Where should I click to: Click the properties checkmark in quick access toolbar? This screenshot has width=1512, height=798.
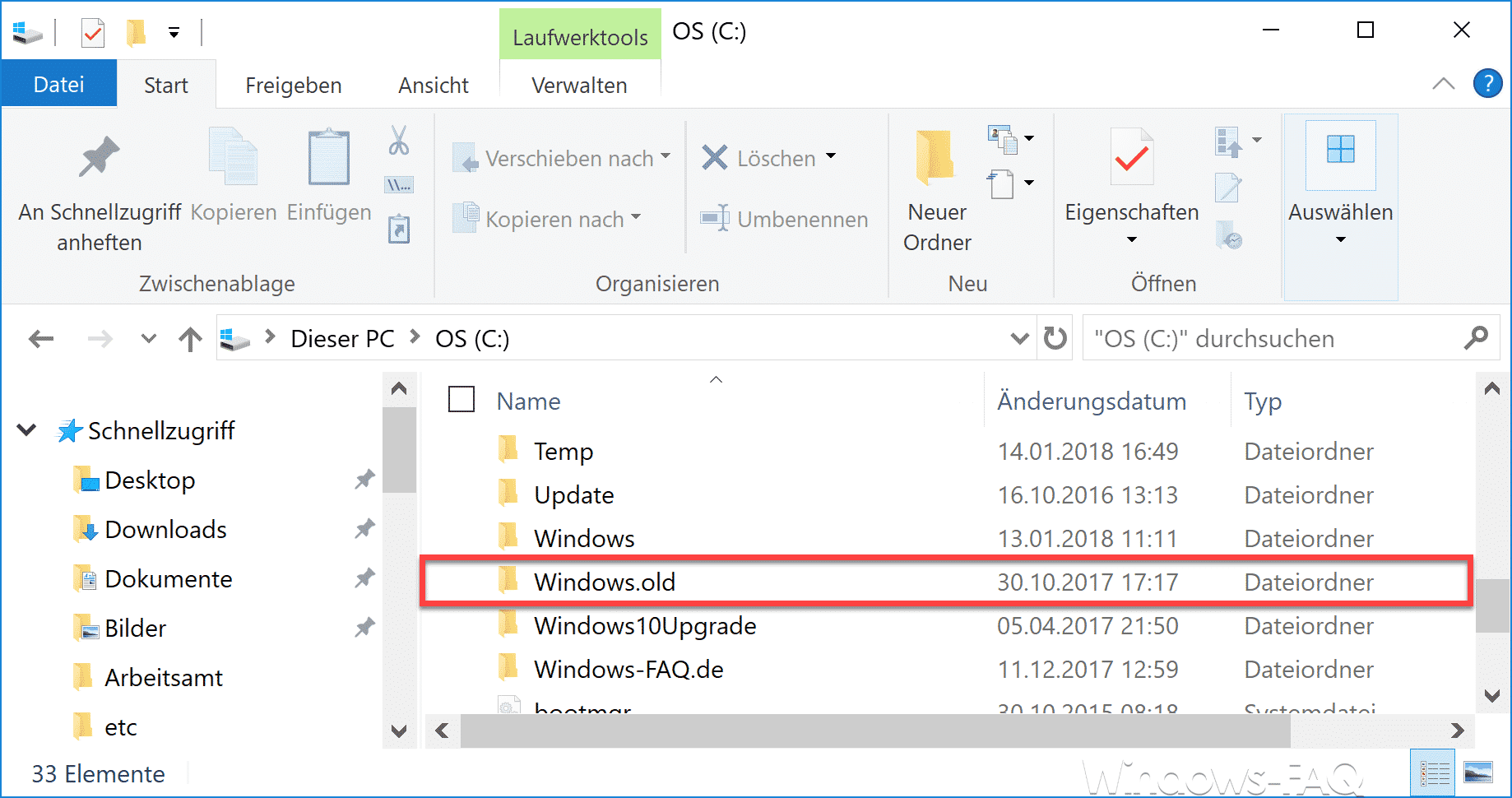click(93, 33)
